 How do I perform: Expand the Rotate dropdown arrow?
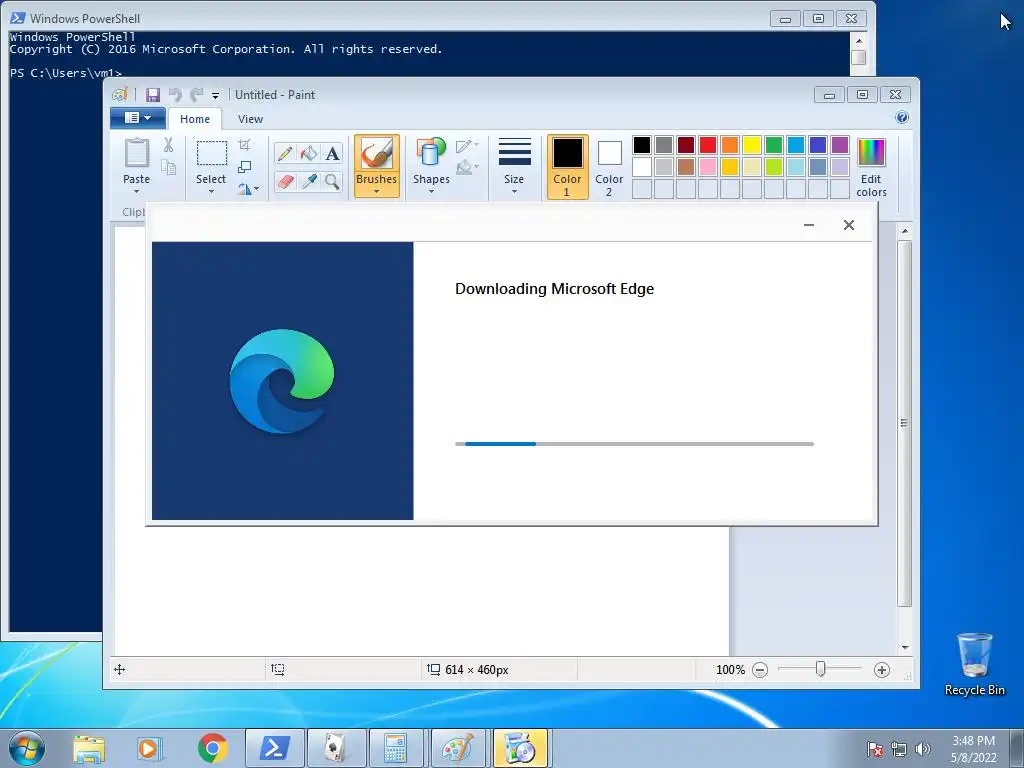point(256,189)
